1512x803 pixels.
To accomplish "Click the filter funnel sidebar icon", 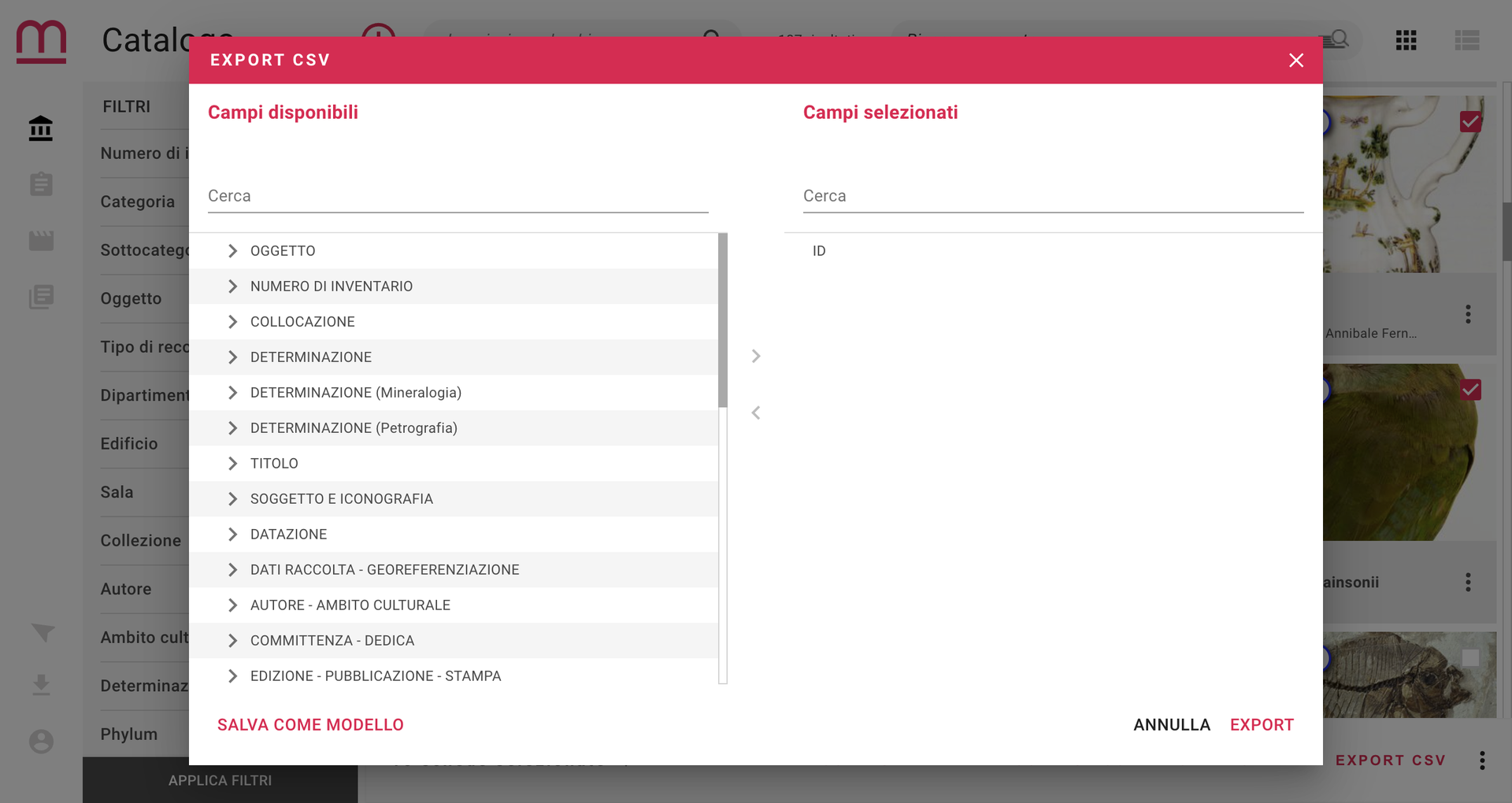I will click(x=43, y=633).
